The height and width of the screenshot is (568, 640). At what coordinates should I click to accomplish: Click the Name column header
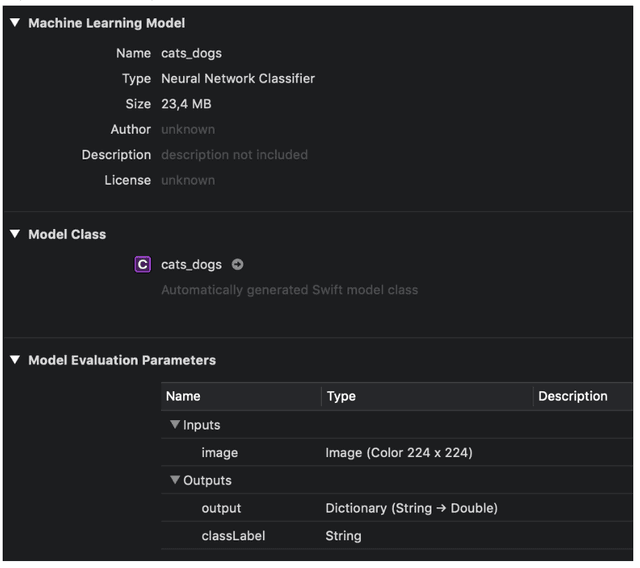click(184, 396)
